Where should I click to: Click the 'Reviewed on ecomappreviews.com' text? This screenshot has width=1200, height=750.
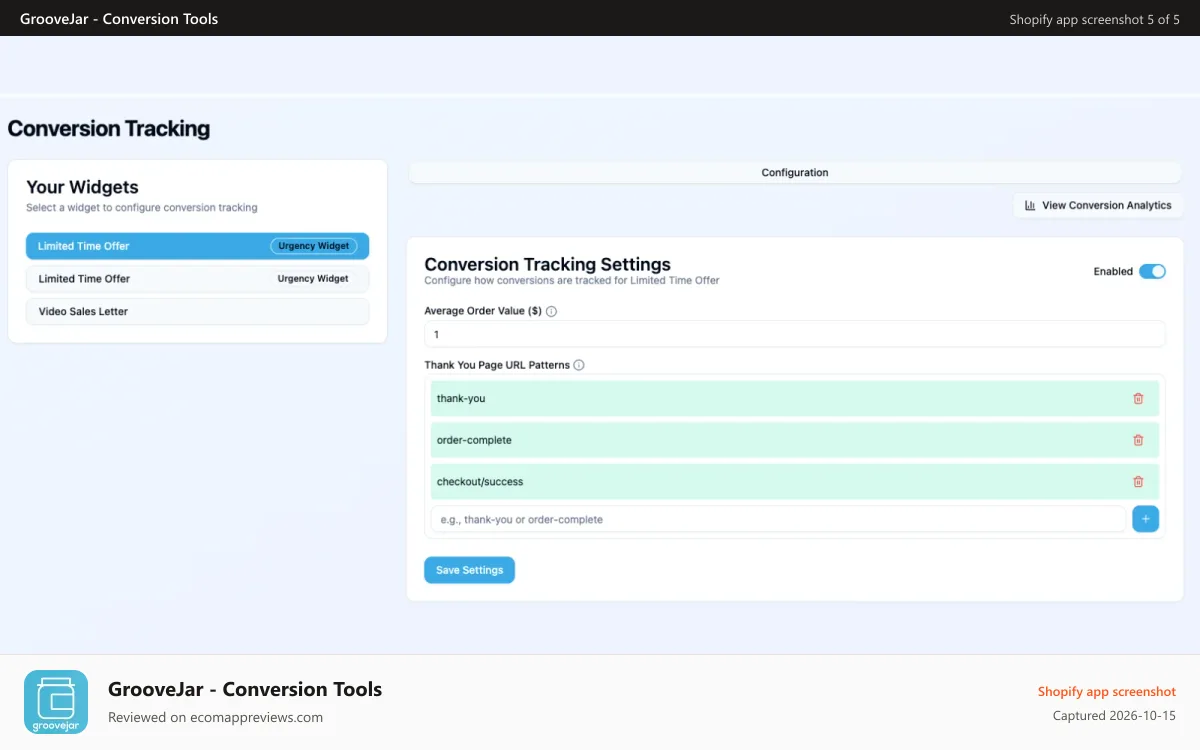point(215,717)
